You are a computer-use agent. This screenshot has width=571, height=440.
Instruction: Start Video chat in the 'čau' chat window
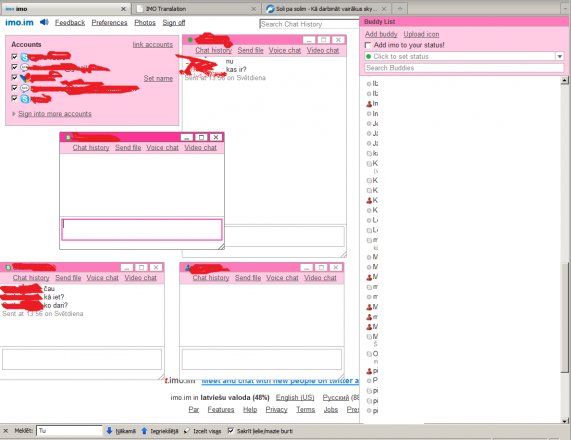coord(141,278)
